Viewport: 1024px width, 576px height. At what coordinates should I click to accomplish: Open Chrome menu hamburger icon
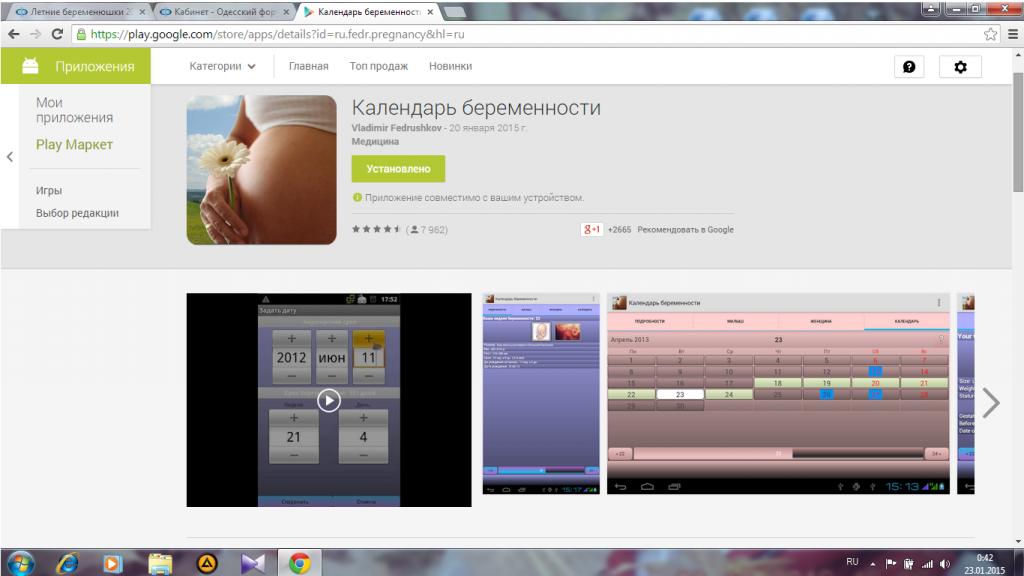[1009, 33]
